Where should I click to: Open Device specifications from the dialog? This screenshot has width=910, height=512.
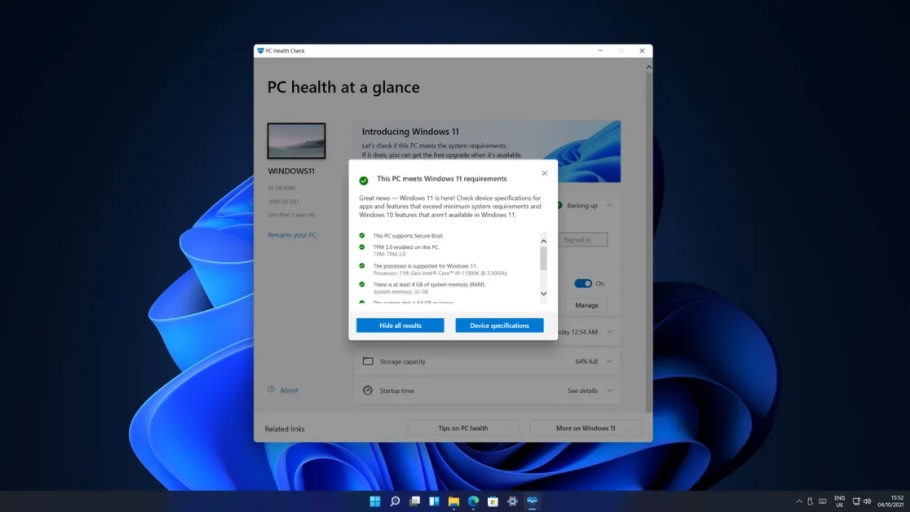tap(499, 325)
